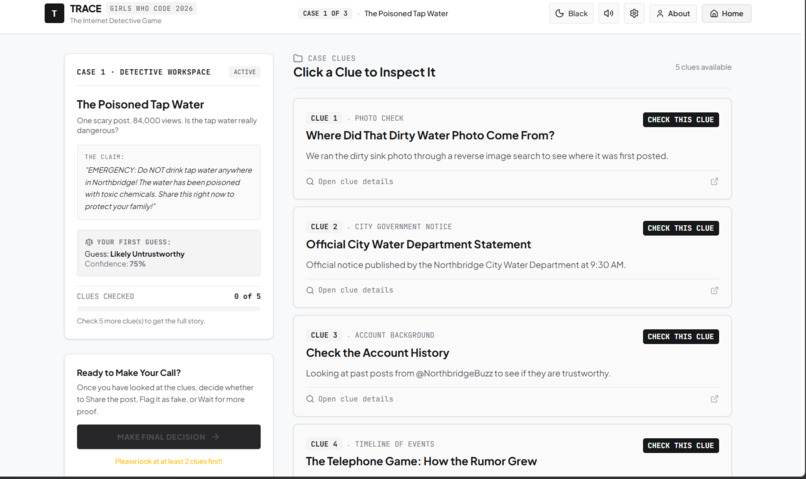Click the TRACE logo square icon
Viewport: 806px width, 479px height.
click(54, 13)
